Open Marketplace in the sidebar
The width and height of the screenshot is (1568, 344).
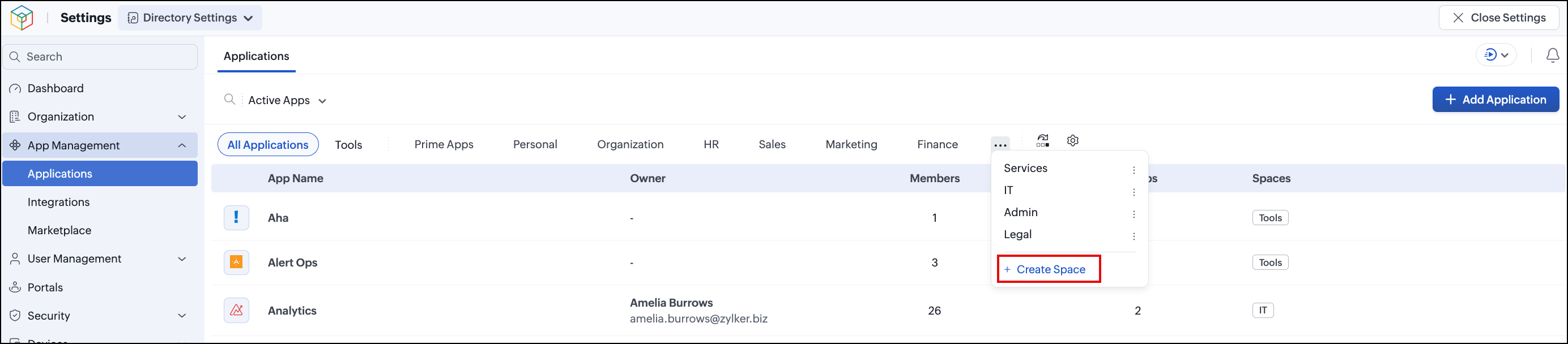point(59,230)
